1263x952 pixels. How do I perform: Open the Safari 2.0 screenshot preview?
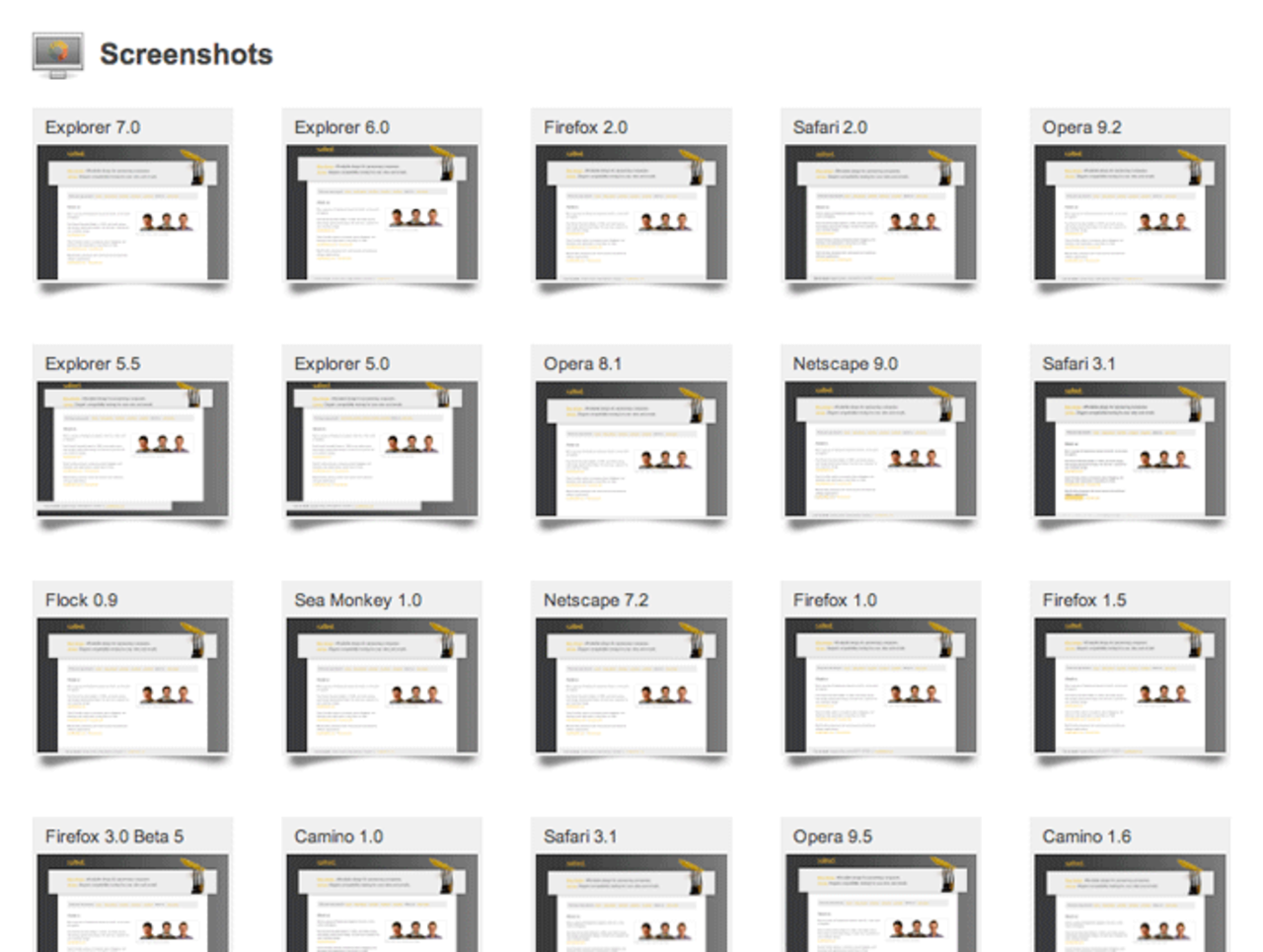tap(881, 213)
